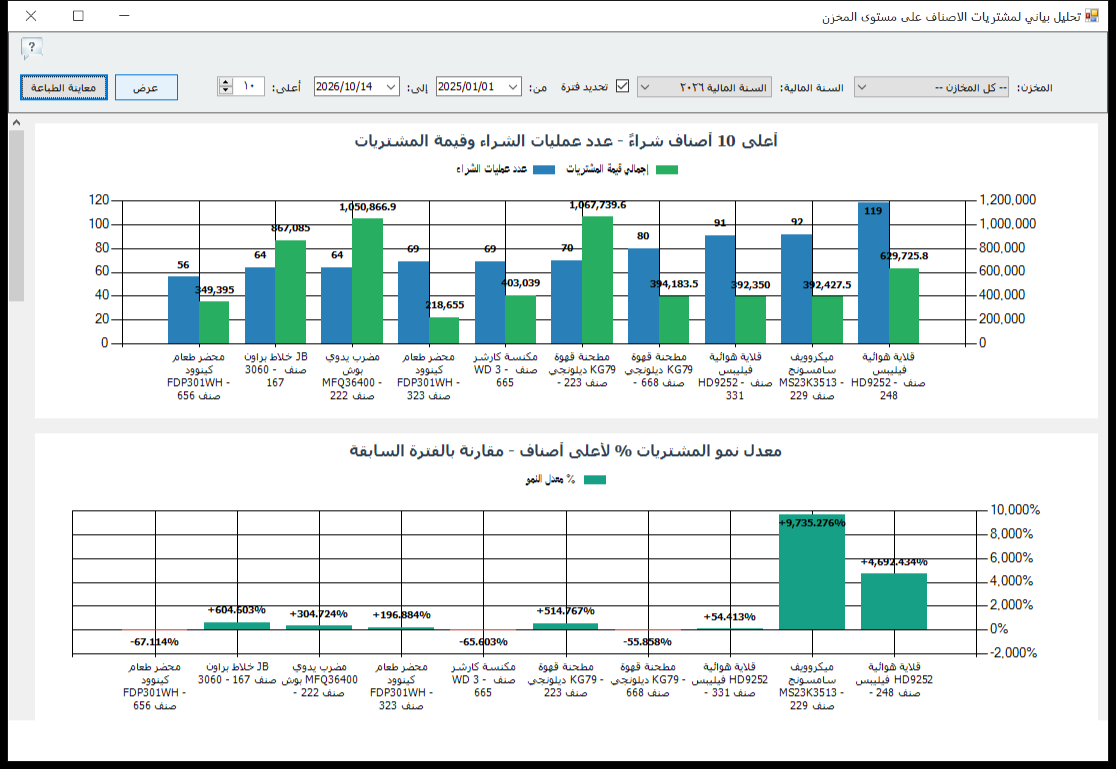Click the معدل النمو legend swatch
Image resolution: width=1116 pixels, height=769 pixels.
[x=594, y=480]
